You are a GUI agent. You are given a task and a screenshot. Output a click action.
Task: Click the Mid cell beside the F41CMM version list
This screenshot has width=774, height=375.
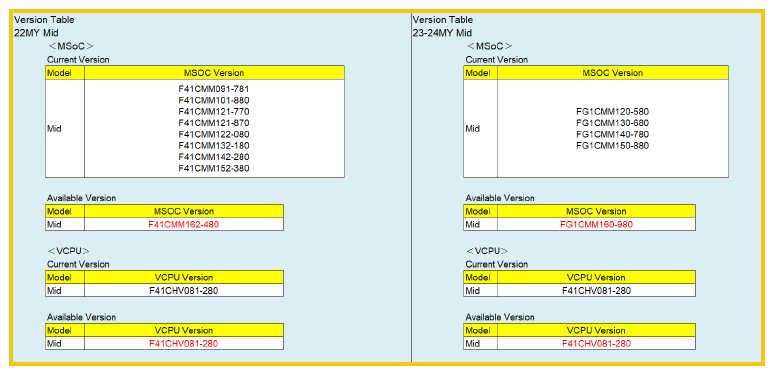pyautogui.click(x=65, y=129)
